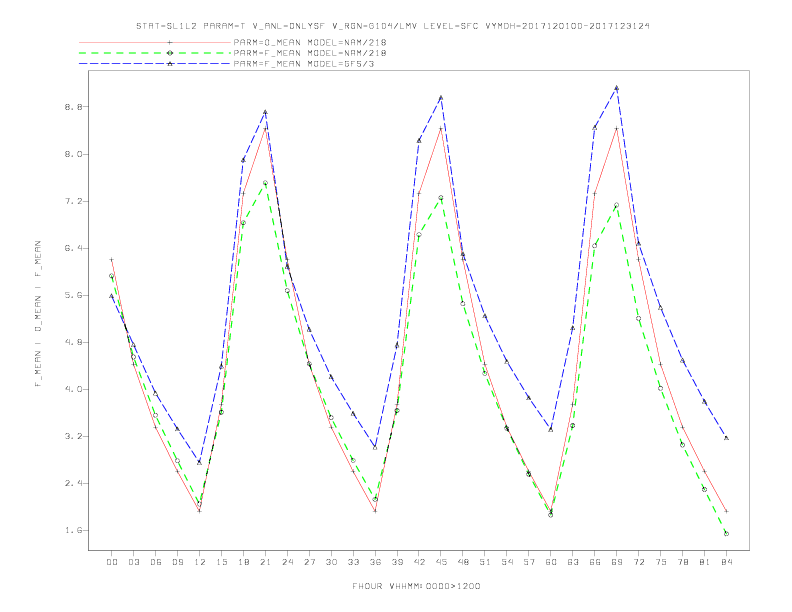Click x-axis hour label 21

265,562
